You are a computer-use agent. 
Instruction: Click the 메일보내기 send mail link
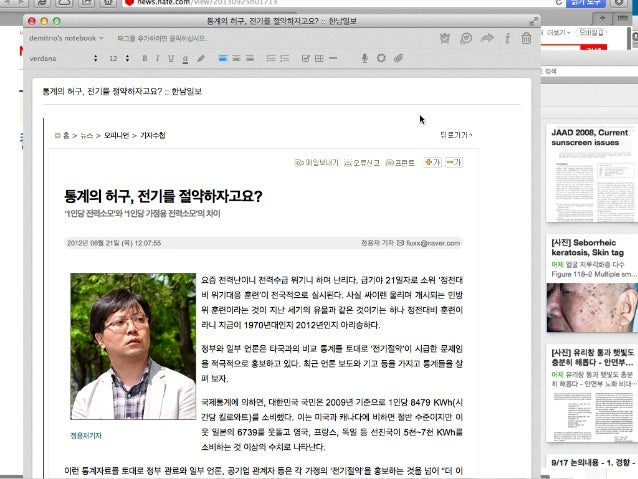point(317,163)
